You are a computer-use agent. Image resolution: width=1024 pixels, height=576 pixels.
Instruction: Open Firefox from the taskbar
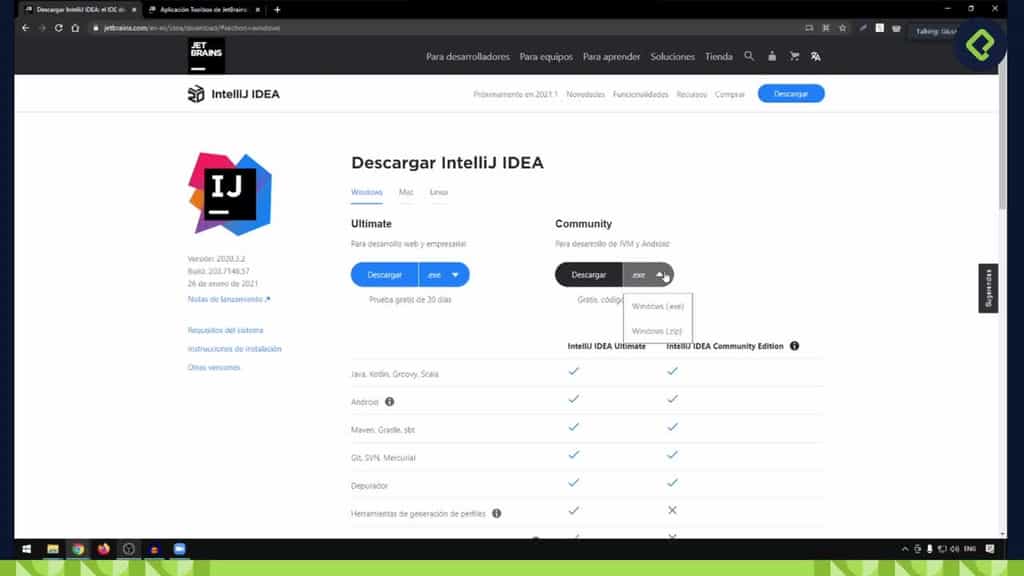coord(103,549)
